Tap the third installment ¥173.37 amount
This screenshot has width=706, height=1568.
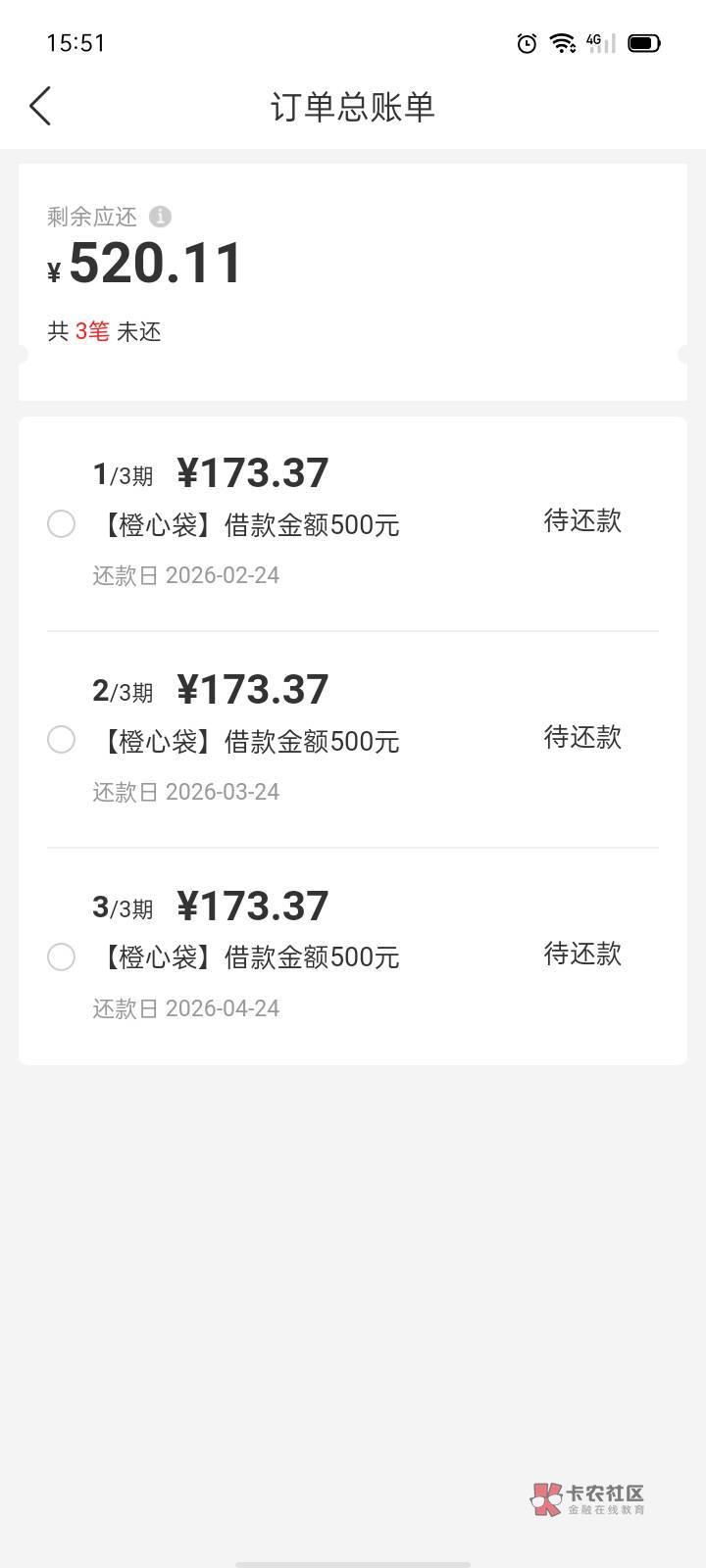[252, 906]
